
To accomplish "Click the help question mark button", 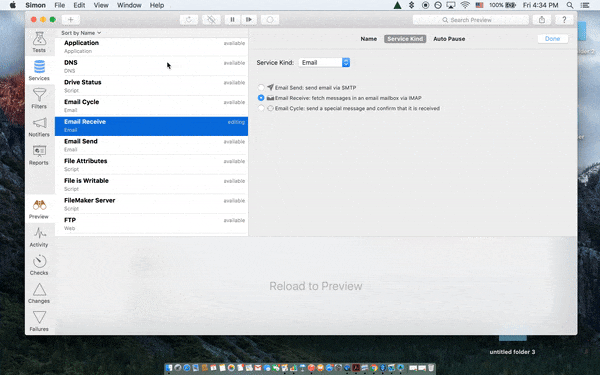I will (x=564, y=20).
